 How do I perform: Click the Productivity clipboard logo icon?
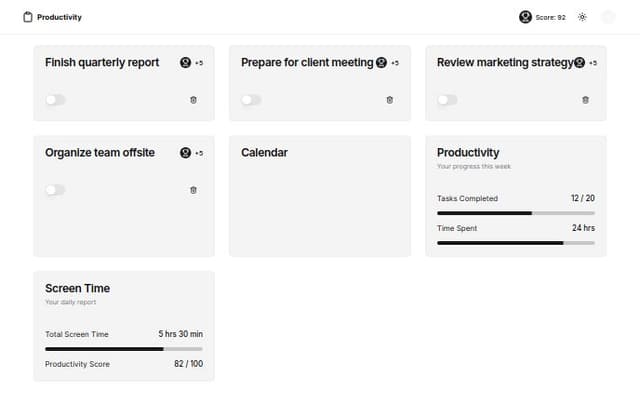pyautogui.click(x=28, y=17)
